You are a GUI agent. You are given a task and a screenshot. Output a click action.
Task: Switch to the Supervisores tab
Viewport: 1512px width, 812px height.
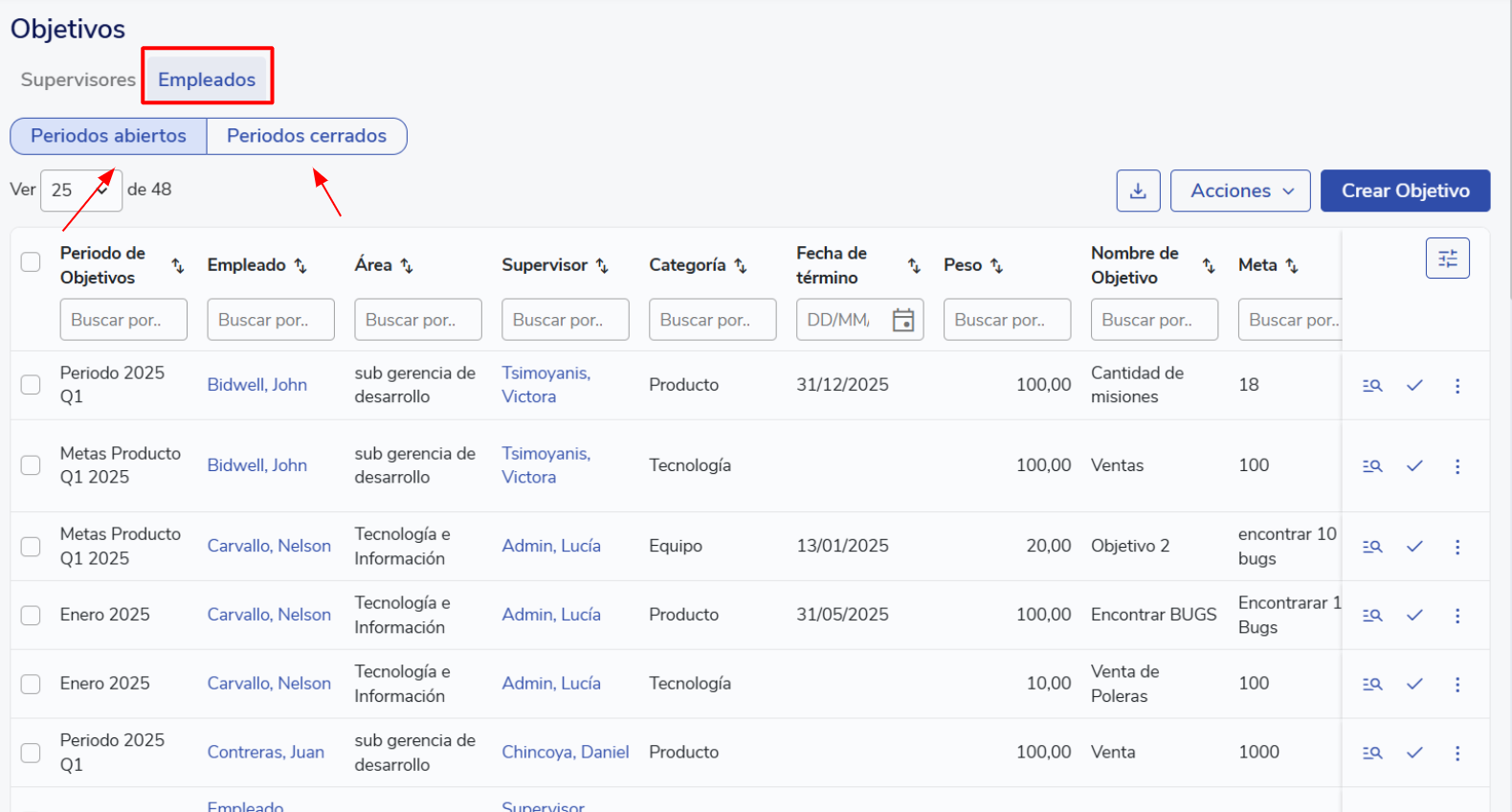(x=78, y=79)
